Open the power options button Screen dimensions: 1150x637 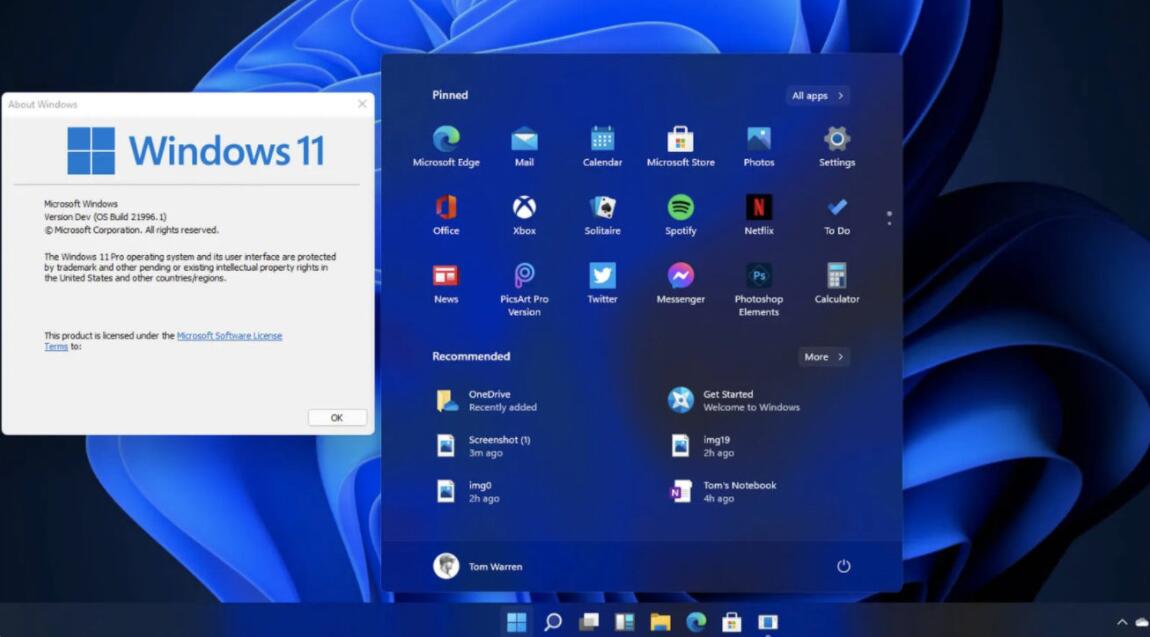point(843,566)
